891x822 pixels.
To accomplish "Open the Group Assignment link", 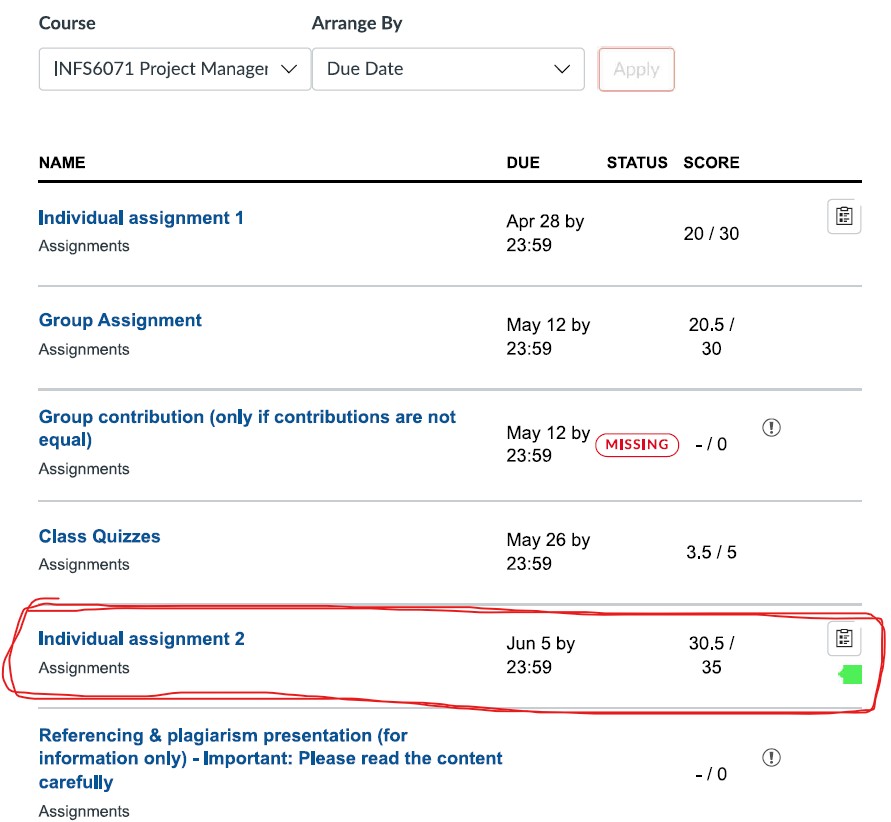I will point(120,320).
